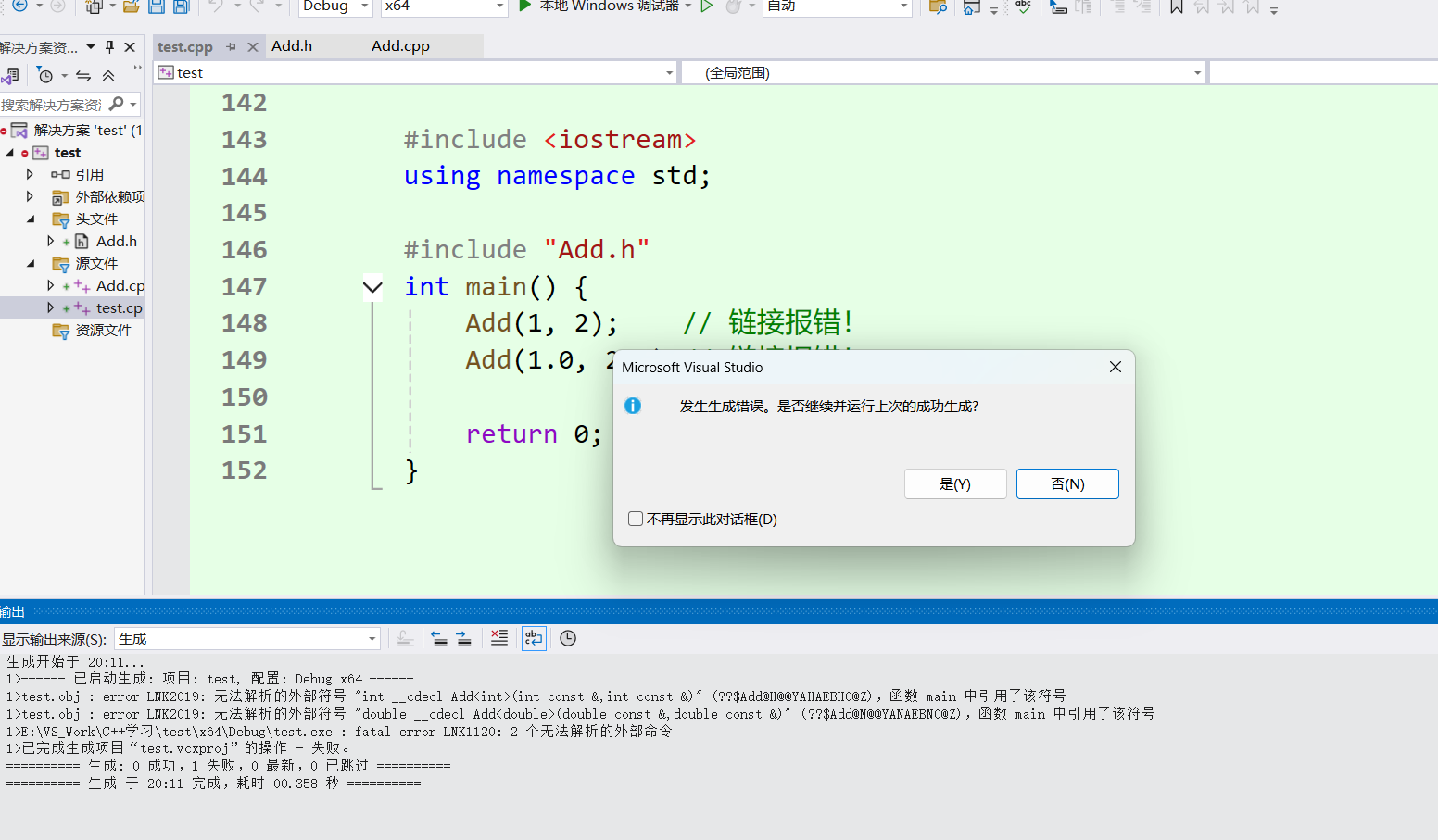Click the fatal error LNK1120 output line
The height and width of the screenshot is (840, 1438).
click(339, 732)
